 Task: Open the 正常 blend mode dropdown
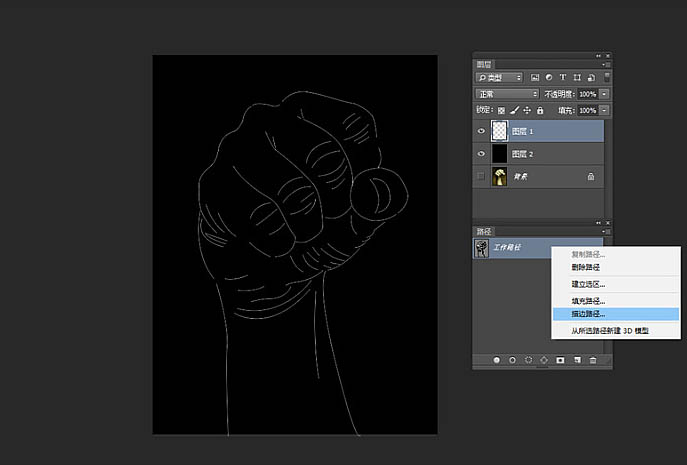[507, 93]
